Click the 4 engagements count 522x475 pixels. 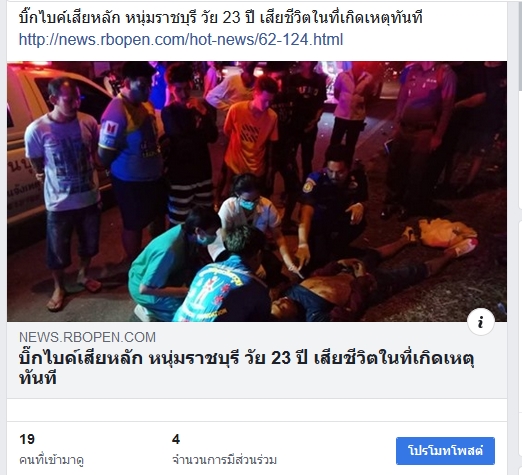point(176,439)
